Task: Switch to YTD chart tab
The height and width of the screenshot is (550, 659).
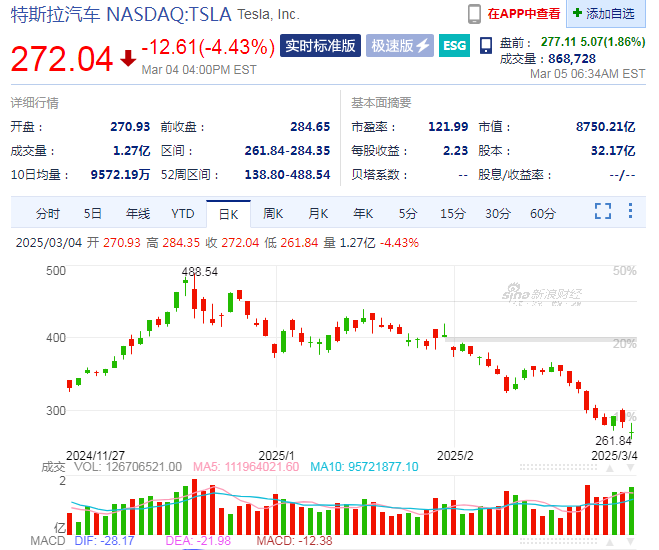Action: tap(183, 213)
